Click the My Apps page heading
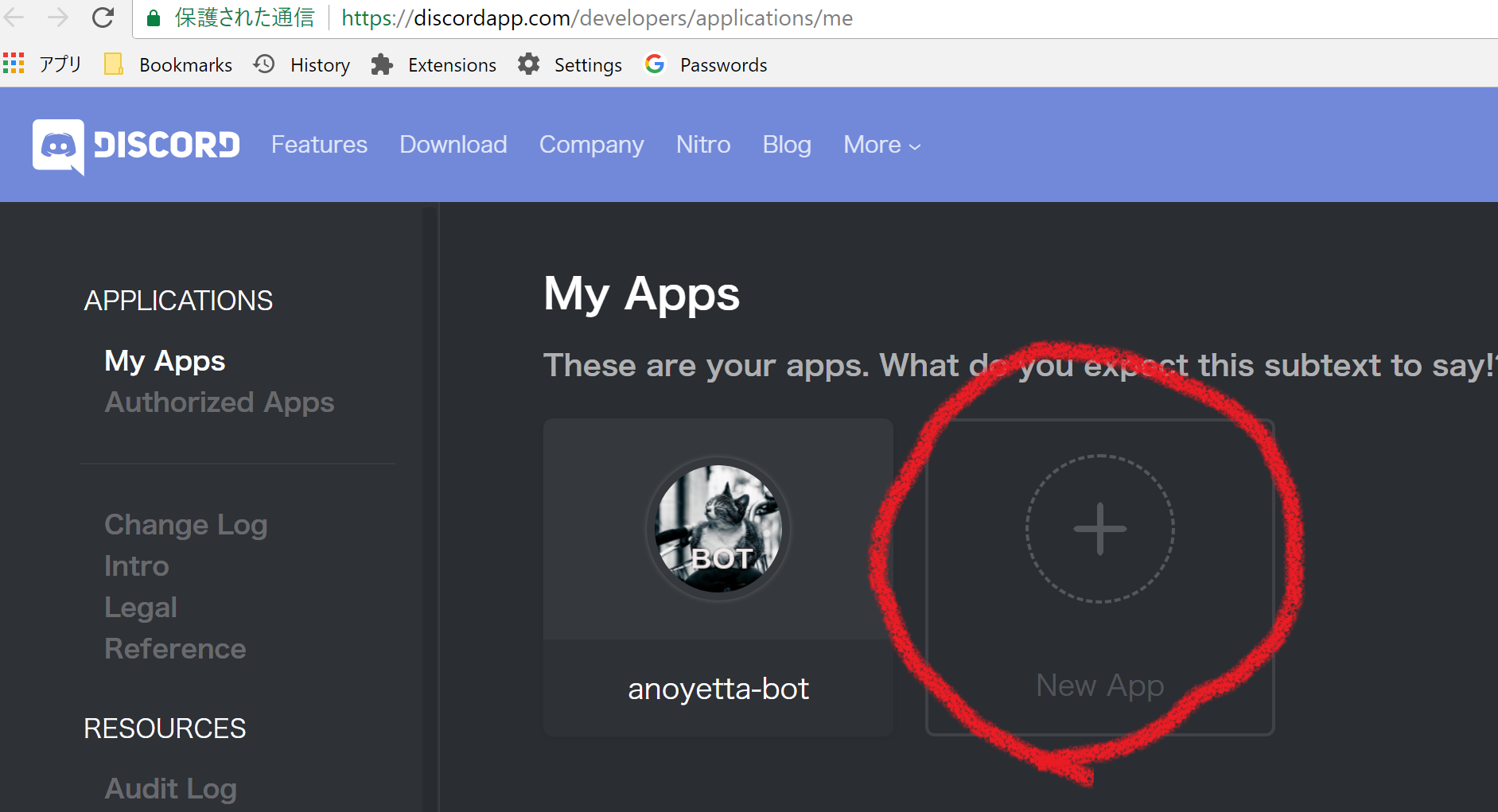Viewport: 1498px width, 812px height. (641, 296)
